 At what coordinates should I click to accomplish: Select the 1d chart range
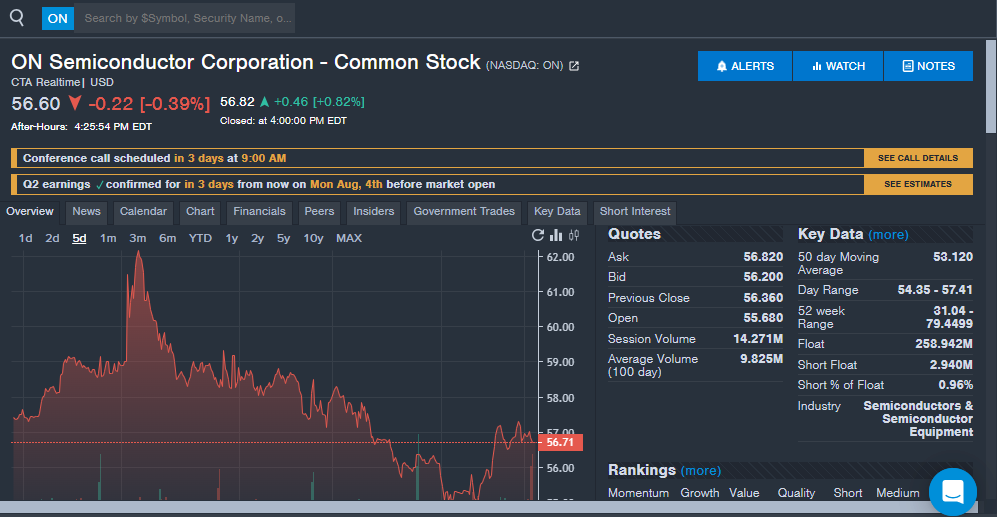pyautogui.click(x=25, y=238)
